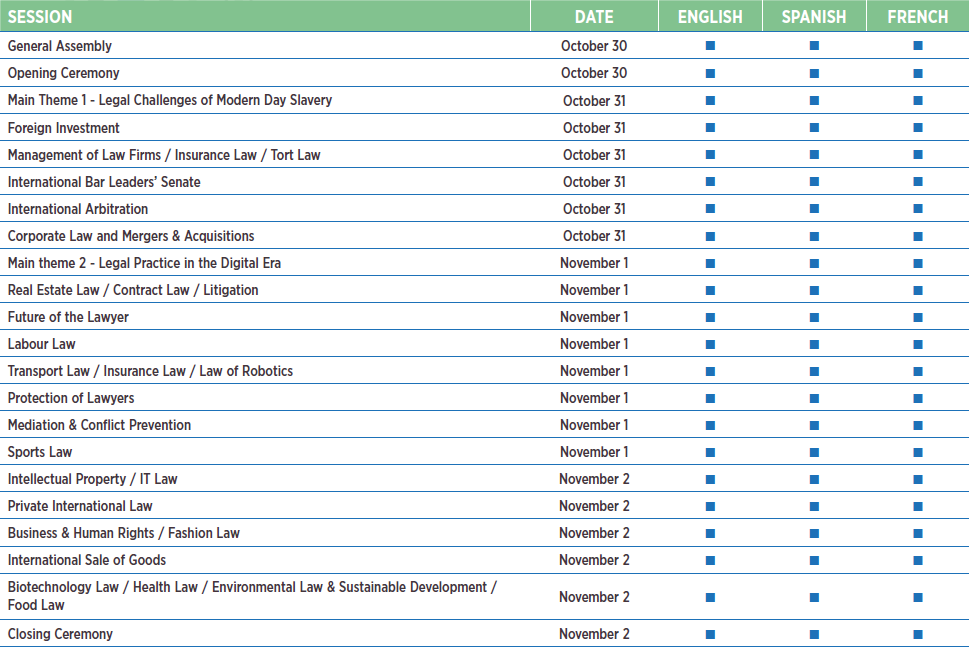Click the Spanish marker for Labour Law
The width and height of the screenshot is (969, 650).
(814, 344)
